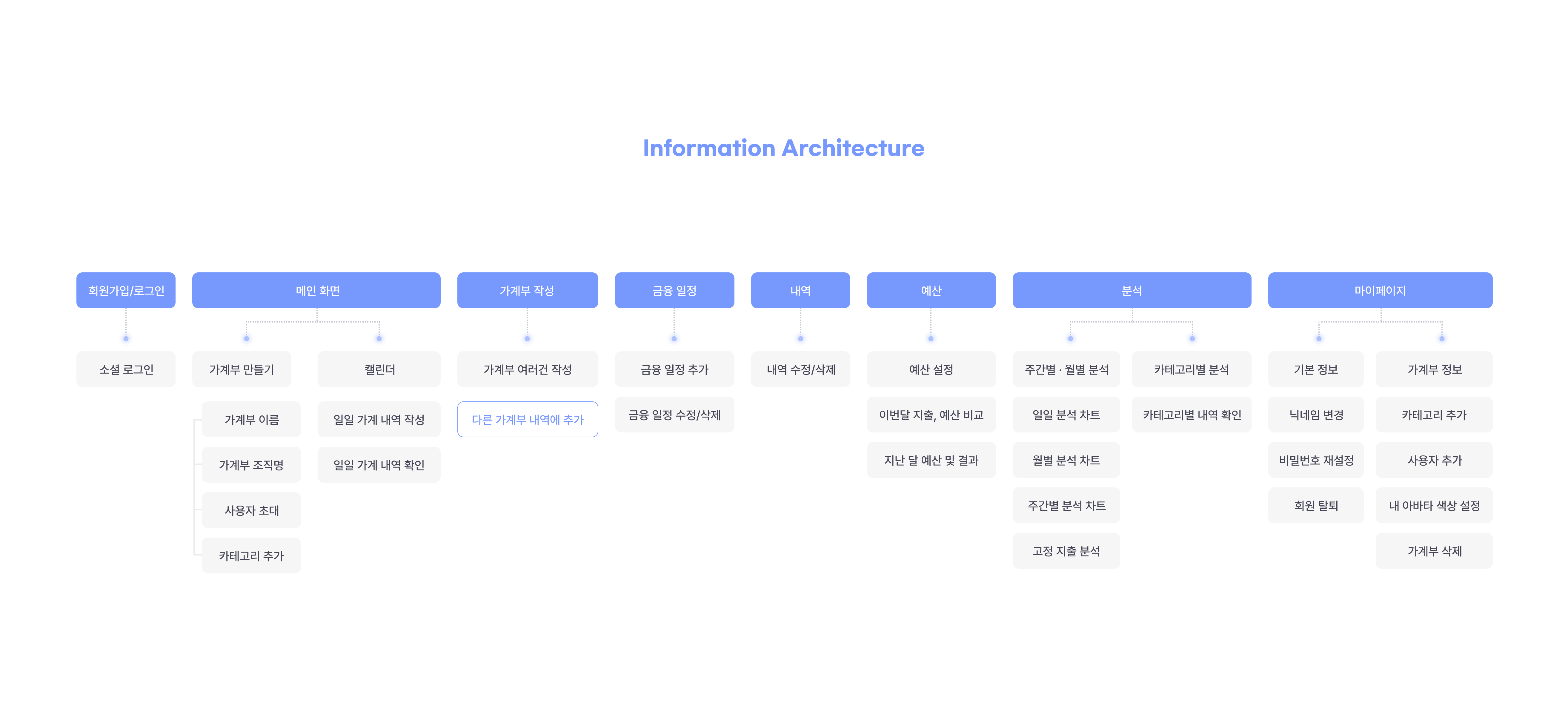Click the 내 아바타 색상 설정 node
This screenshot has width=1568, height=712.
(1433, 505)
